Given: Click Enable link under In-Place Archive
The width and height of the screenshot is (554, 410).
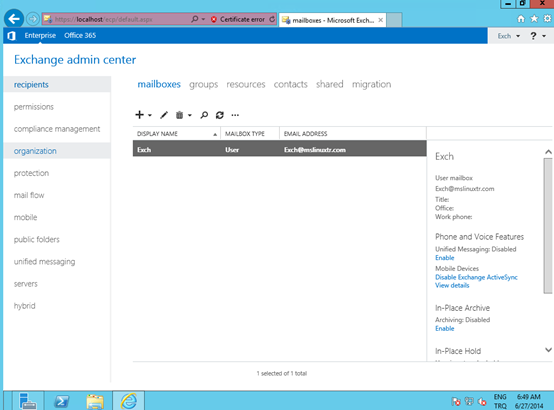Looking at the screenshot, I should [x=444, y=328].
